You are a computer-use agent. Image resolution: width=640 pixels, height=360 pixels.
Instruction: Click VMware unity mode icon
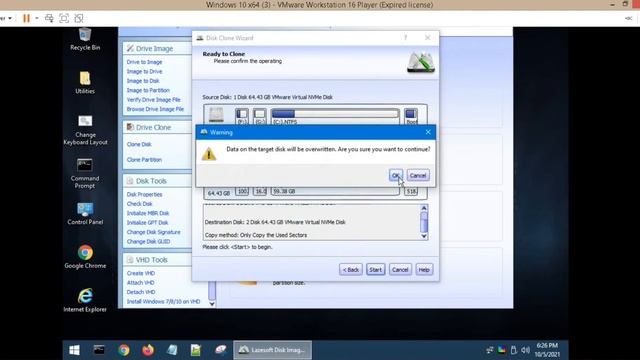(x=79, y=18)
